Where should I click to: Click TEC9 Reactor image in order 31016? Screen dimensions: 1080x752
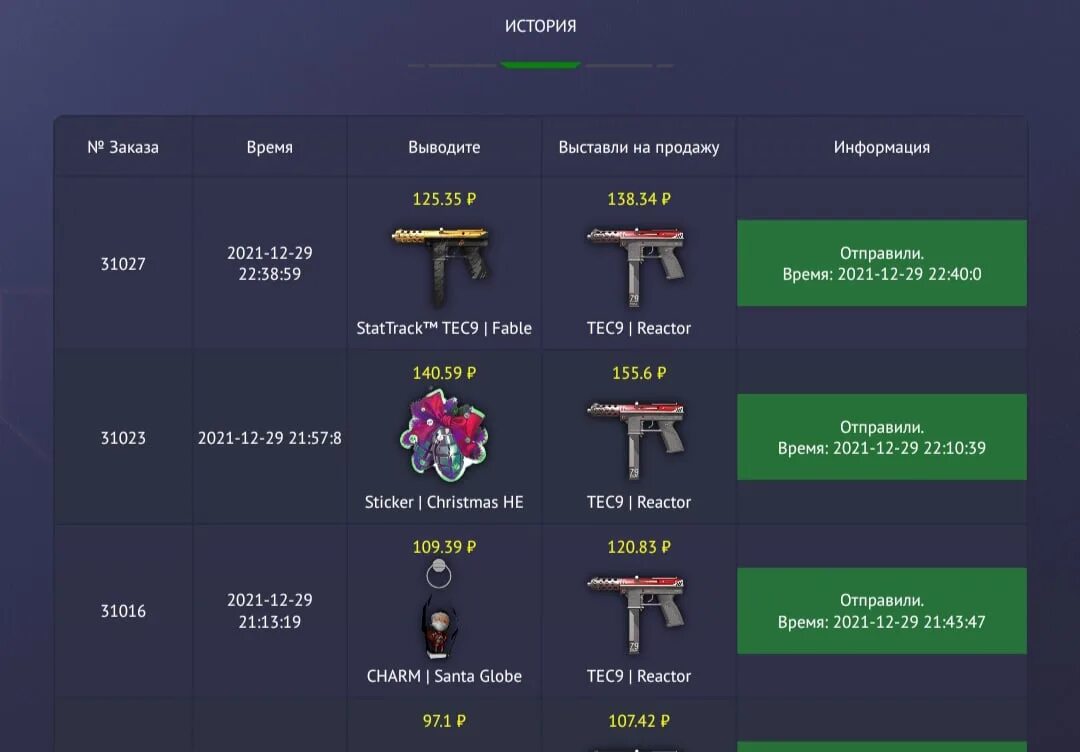[x=637, y=614]
